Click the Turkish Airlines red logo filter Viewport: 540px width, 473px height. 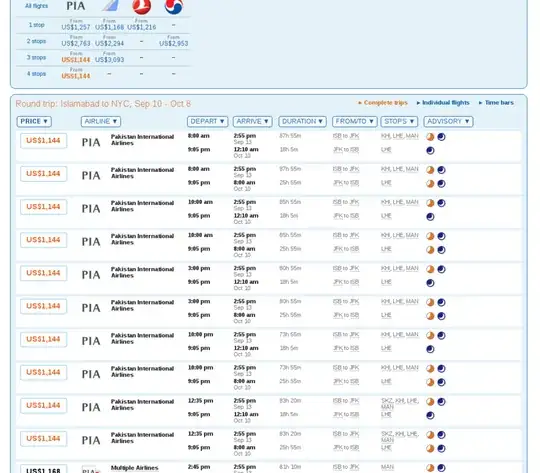click(x=142, y=7)
